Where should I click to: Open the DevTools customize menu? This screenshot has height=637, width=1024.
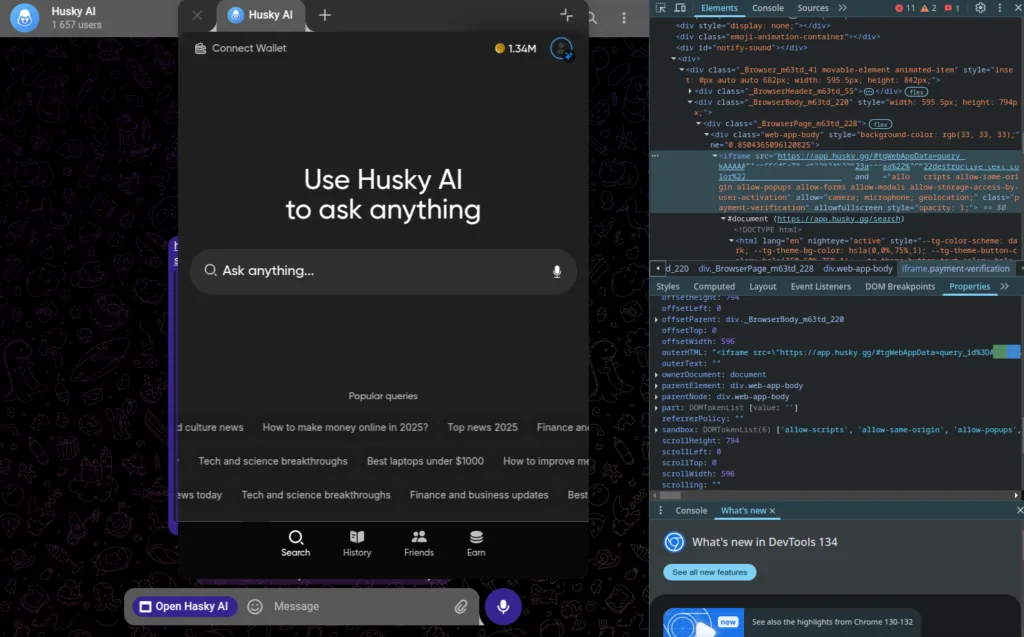pos(1000,8)
